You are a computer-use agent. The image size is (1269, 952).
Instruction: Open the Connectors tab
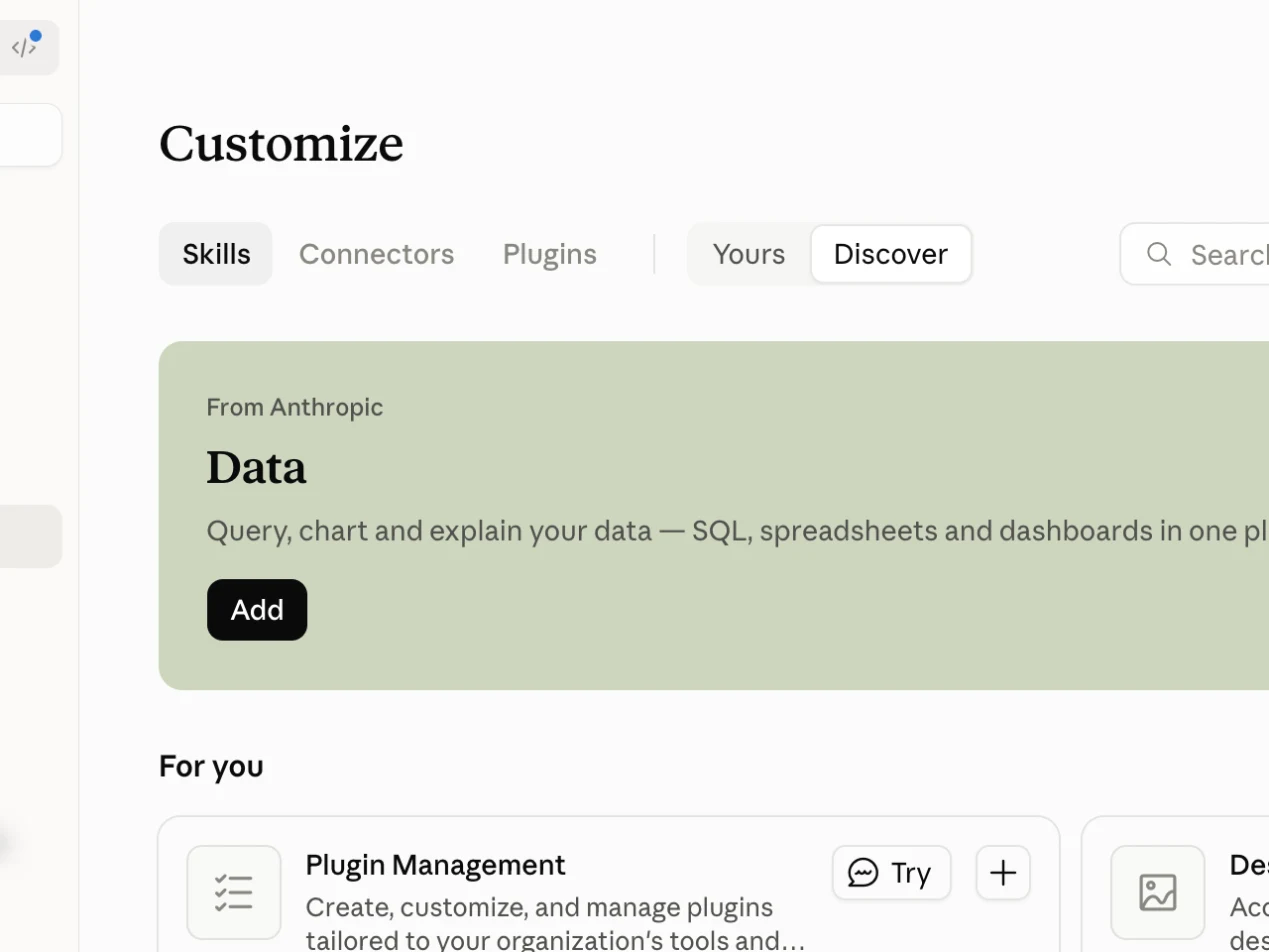tap(376, 254)
